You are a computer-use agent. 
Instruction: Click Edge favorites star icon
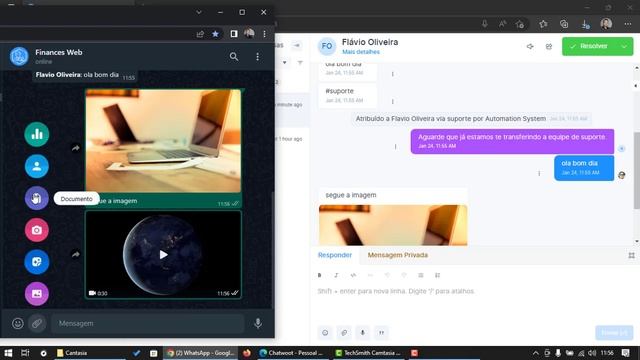pyautogui.click(x=543, y=24)
